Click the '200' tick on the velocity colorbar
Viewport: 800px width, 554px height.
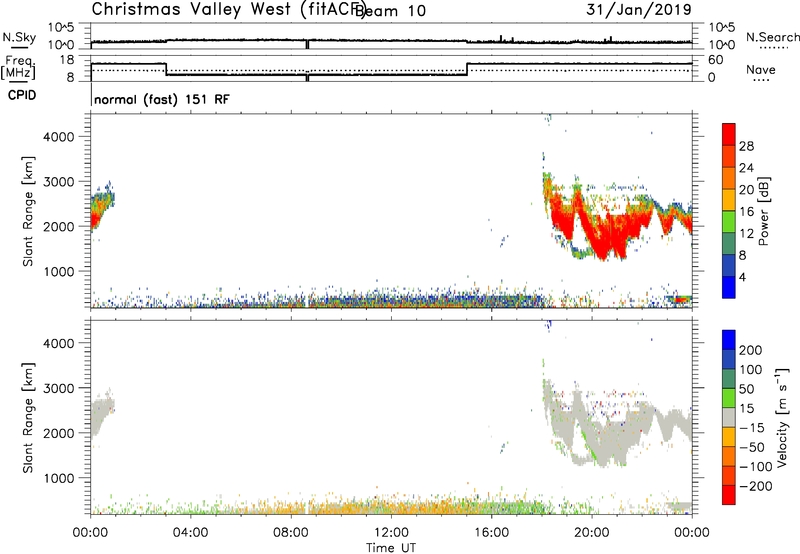(x=751, y=350)
